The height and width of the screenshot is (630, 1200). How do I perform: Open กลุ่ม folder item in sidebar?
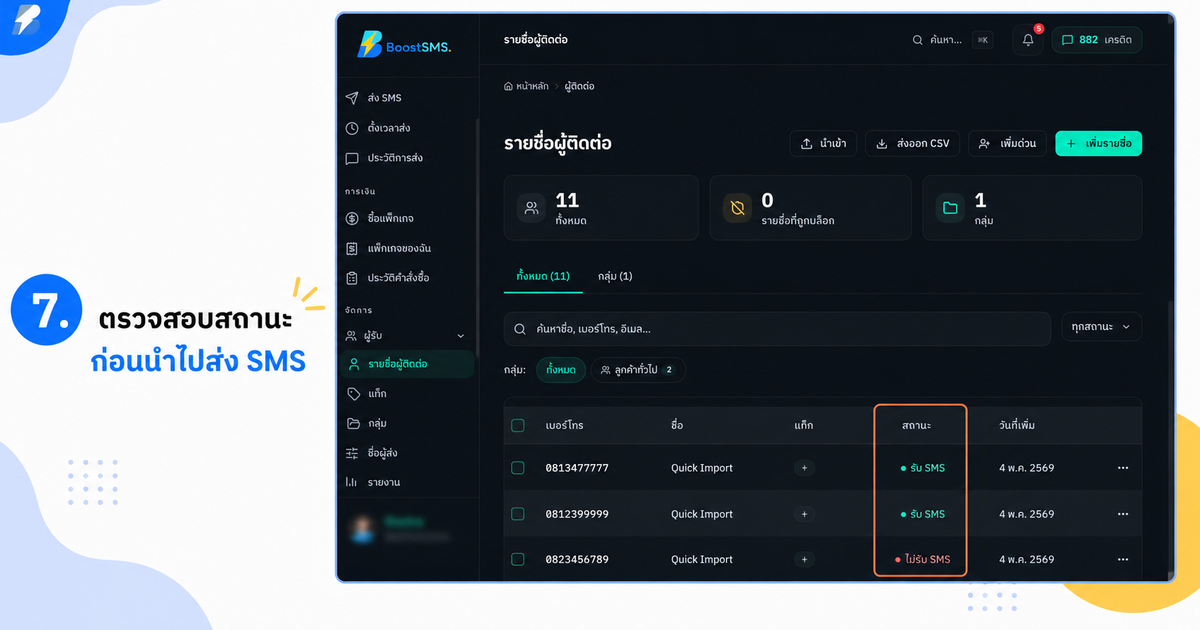[366, 423]
